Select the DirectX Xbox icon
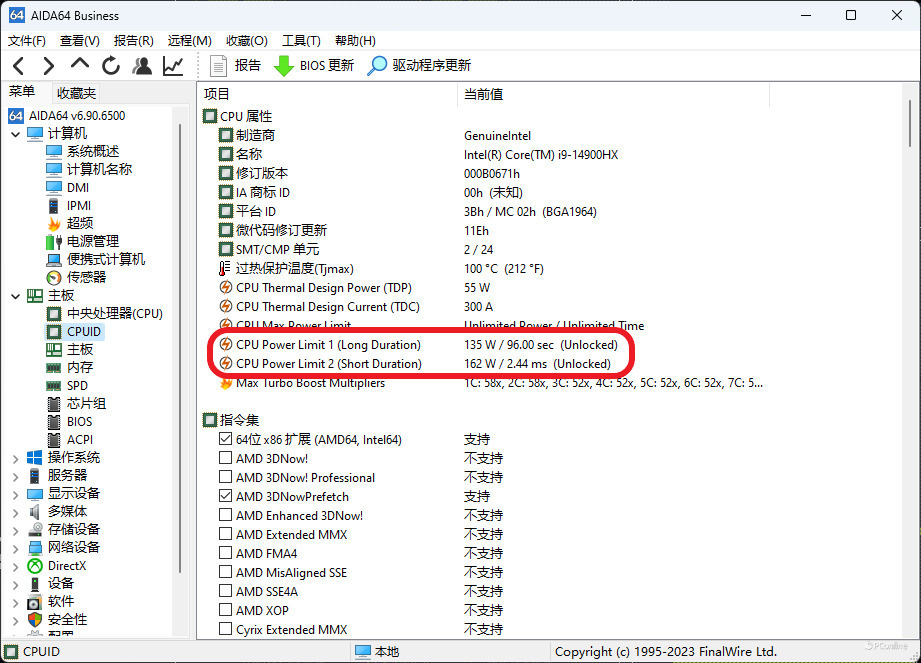This screenshot has height=663, width=921. pyautogui.click(x=35, y=566)
